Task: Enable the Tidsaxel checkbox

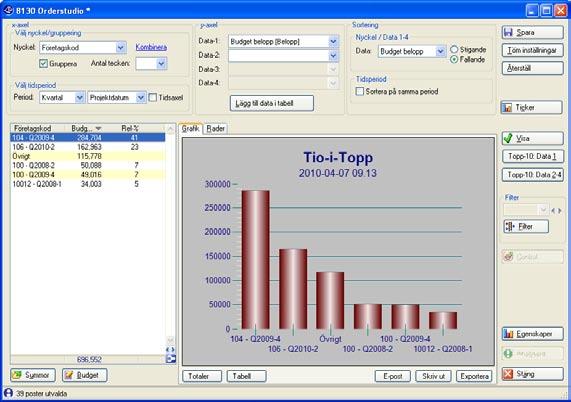Action: (x=153, y=98)
